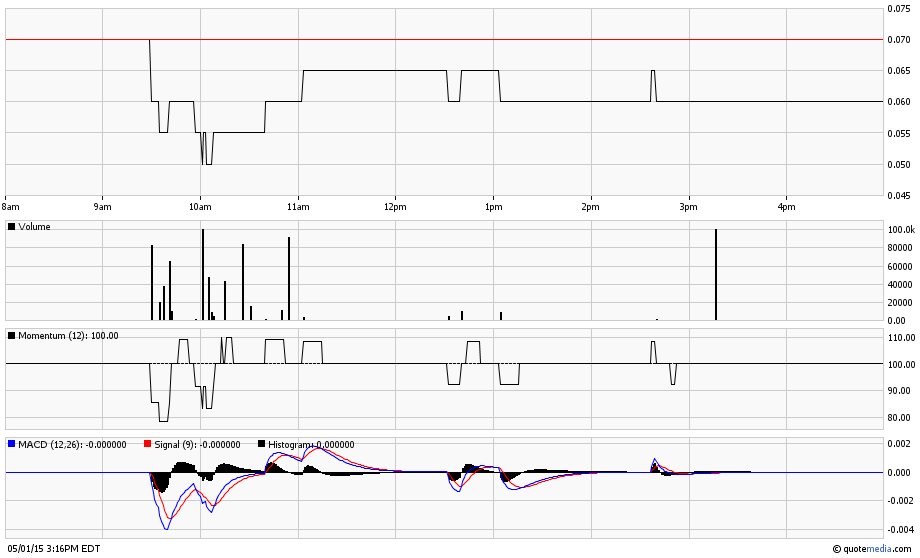Viewport: 920px width, 558px height.
Task: Click the 8am time axis label
Action: click(11, 207)
